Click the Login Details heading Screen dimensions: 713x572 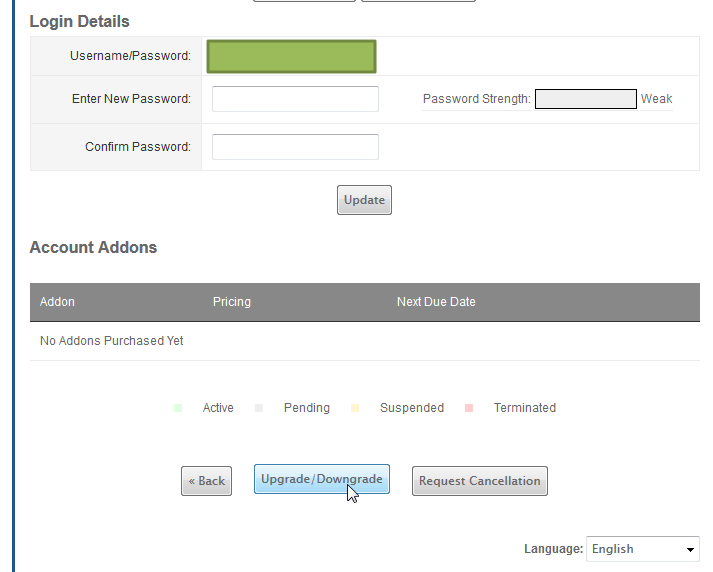[x=79, y=21]
